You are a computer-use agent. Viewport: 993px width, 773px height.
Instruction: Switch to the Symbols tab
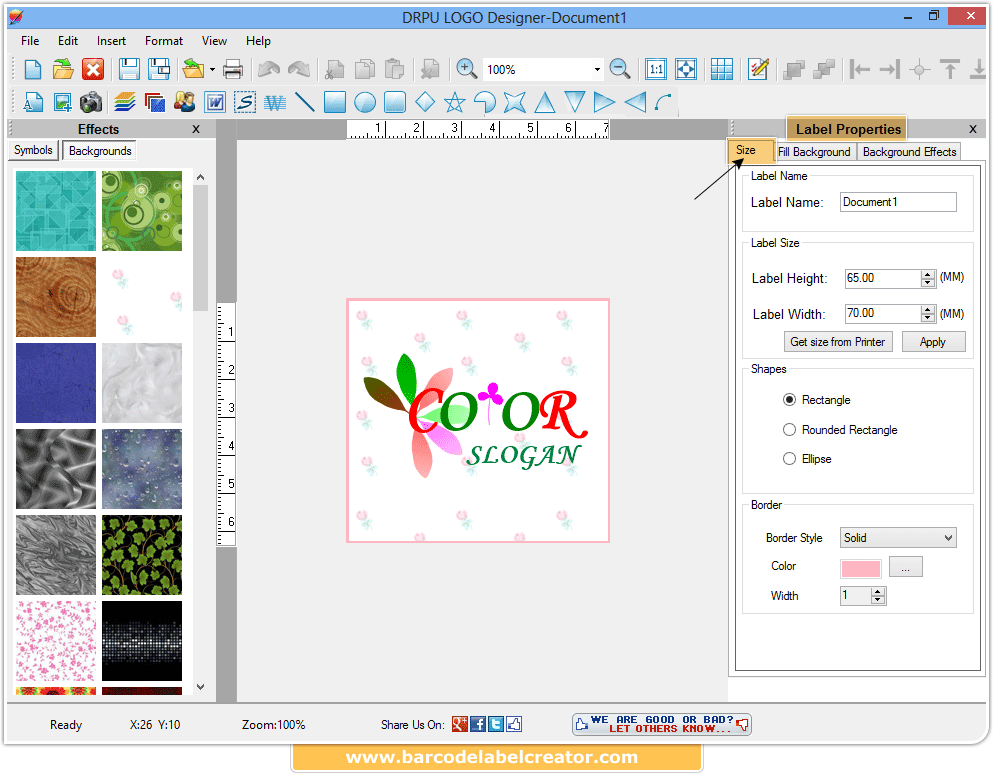[x=33, y=150]
